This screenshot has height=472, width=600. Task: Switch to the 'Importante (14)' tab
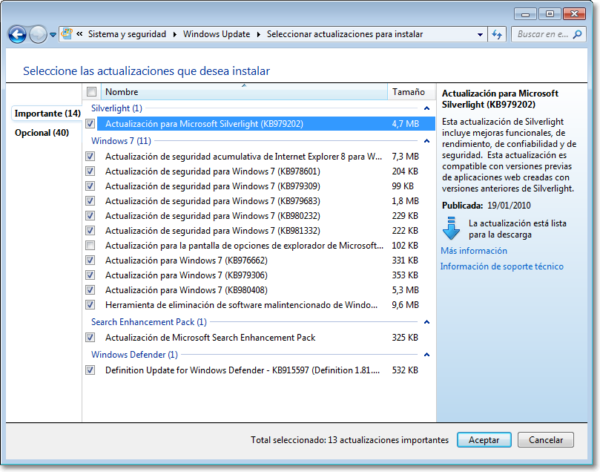47,113
